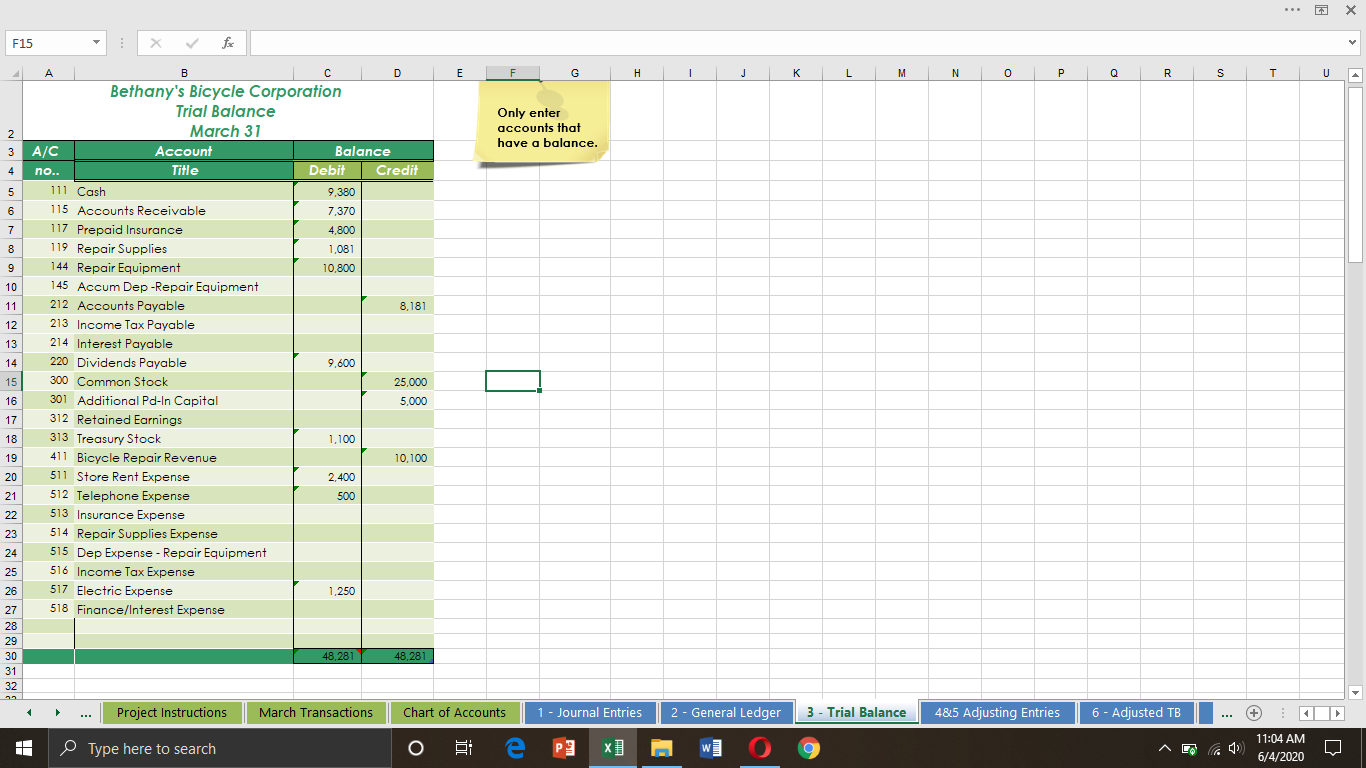The width and height of the screenshot is (1366, 768).
Task: Click the "Common Stock" account cell
Action: click(x=184, y=381)
